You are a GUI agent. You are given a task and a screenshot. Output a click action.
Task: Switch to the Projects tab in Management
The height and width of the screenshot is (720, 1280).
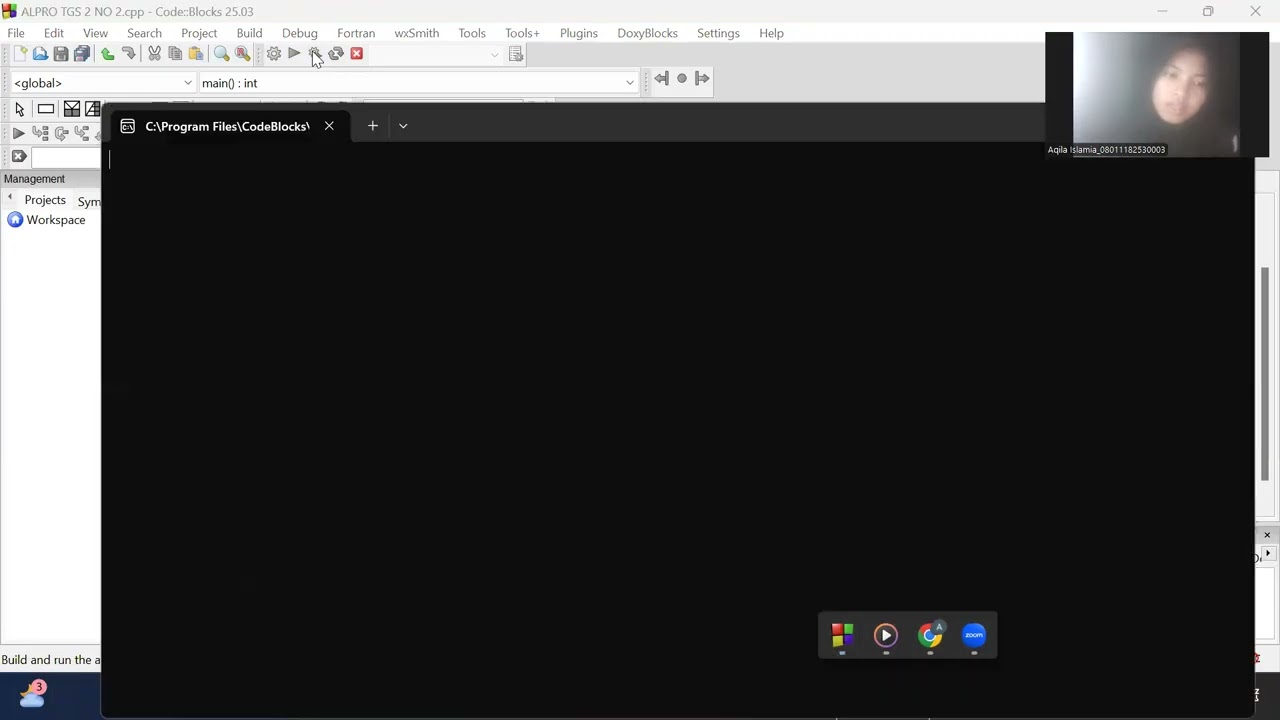[45, 200]
